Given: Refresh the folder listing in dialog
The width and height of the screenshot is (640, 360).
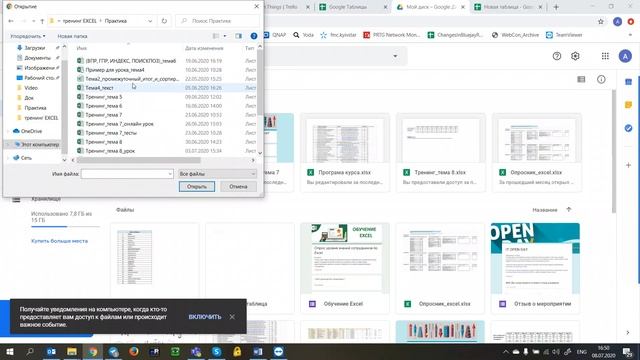Looking at the screenshot, I should tap(164, 21).
